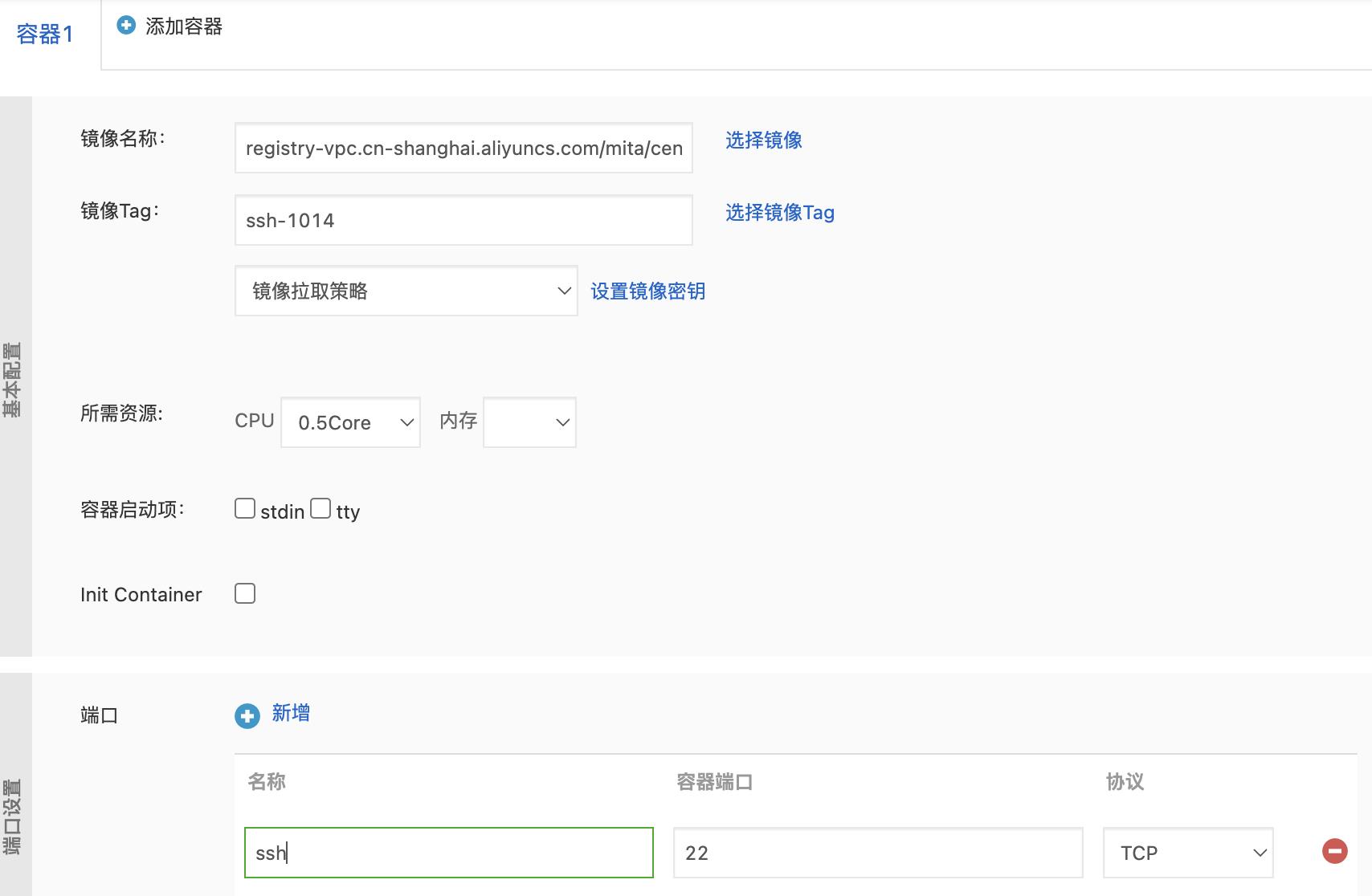The image size is (1372, 896).
Task: Open the CPU 0.5Core dropdown
Action: coord(351,422)
